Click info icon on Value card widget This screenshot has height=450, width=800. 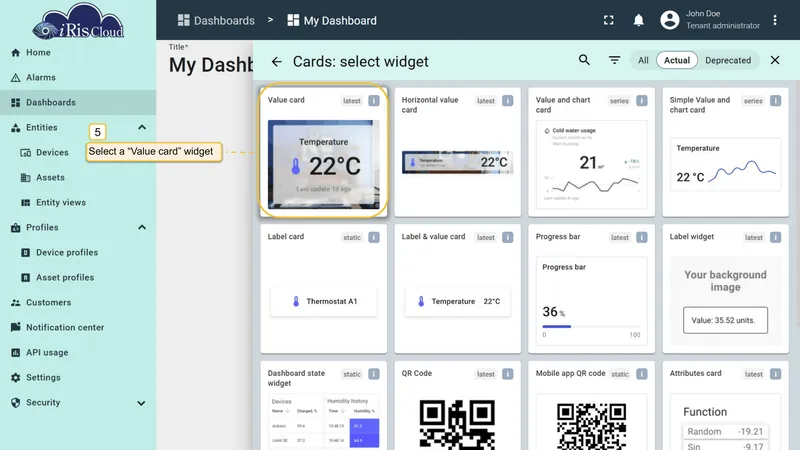tap(374, 101)
